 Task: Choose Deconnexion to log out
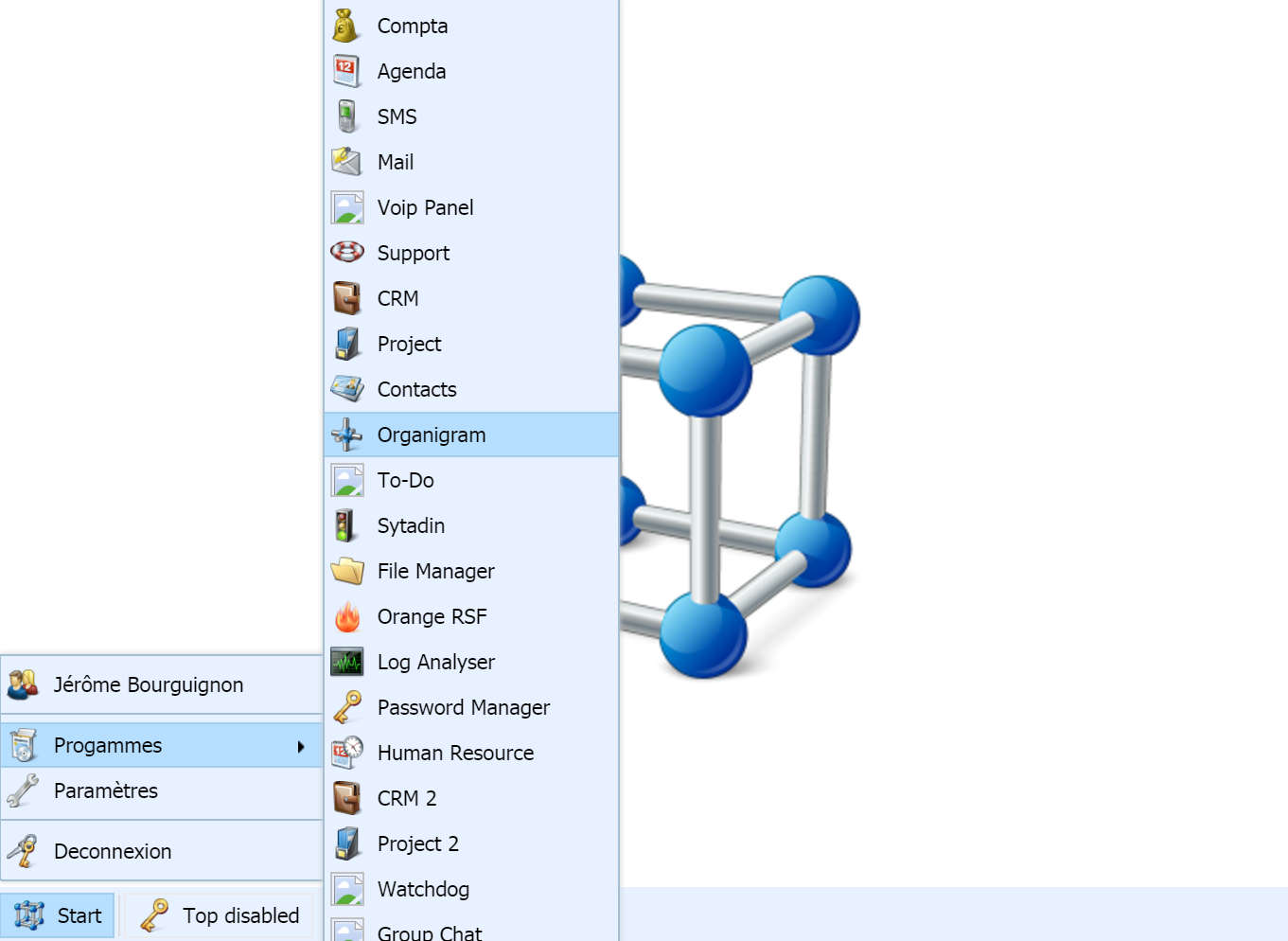pos(112,851)
